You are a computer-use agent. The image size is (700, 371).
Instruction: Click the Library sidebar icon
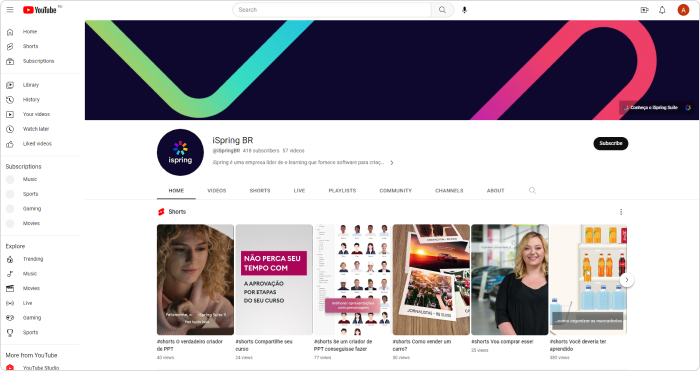10,85
